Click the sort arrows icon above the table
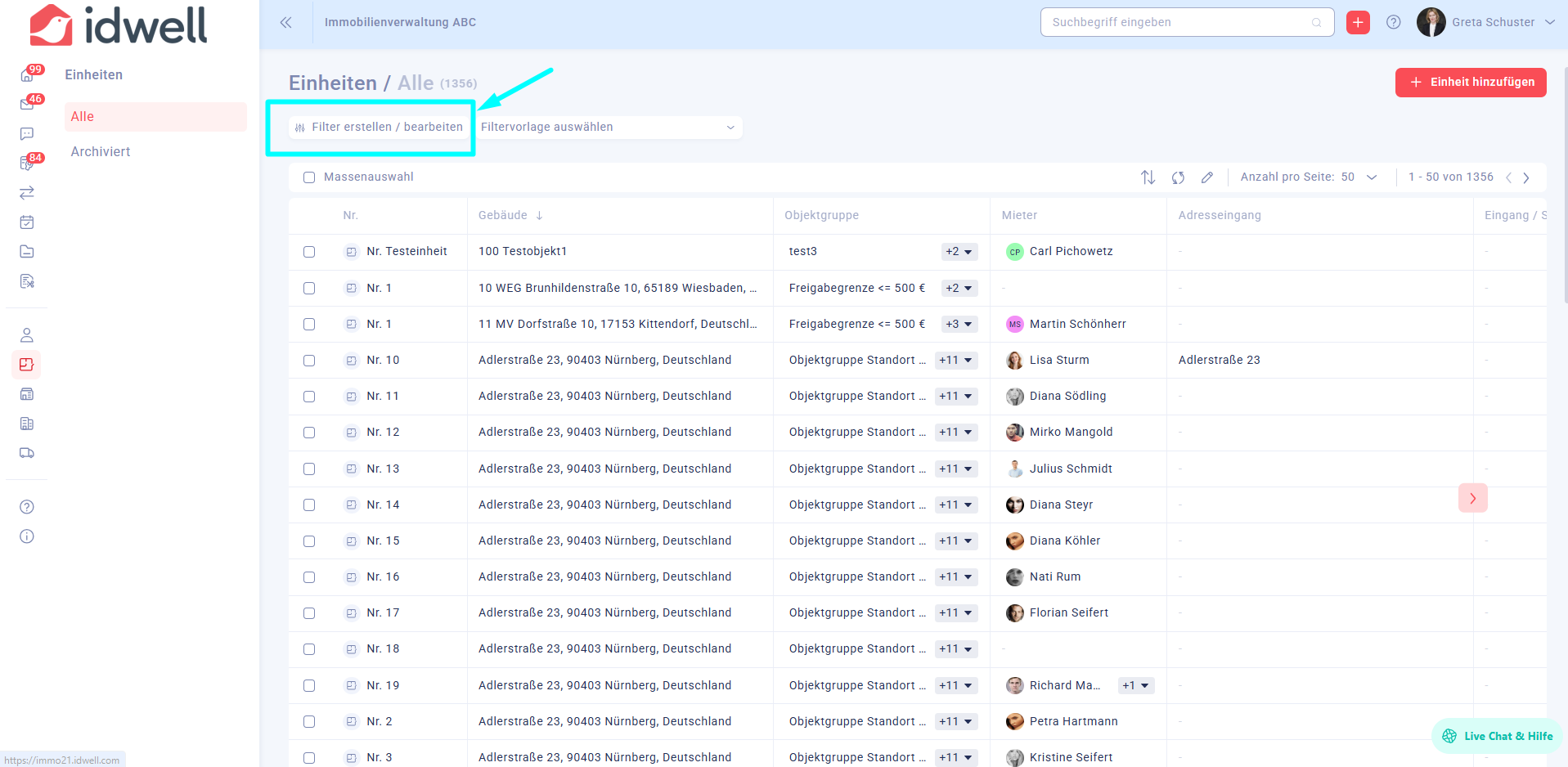 [1148, 177]
